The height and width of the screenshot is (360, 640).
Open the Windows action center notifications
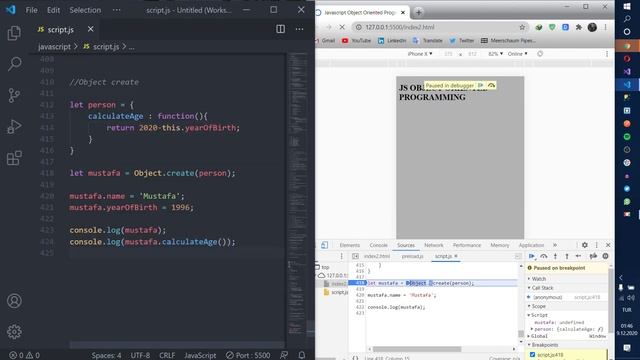(x=627, y=348)
